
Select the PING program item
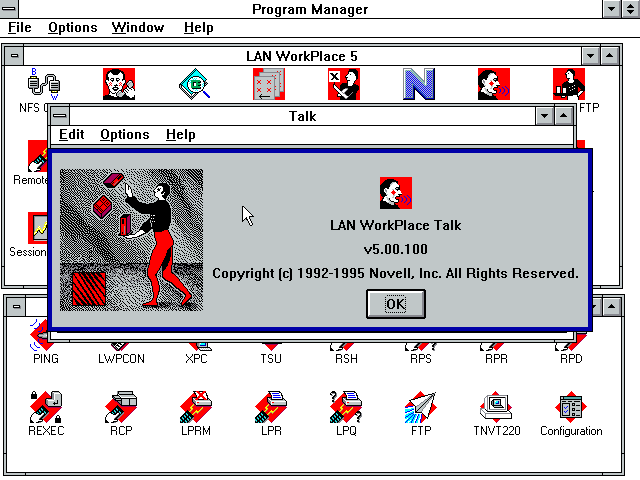[x=46, y=358]
